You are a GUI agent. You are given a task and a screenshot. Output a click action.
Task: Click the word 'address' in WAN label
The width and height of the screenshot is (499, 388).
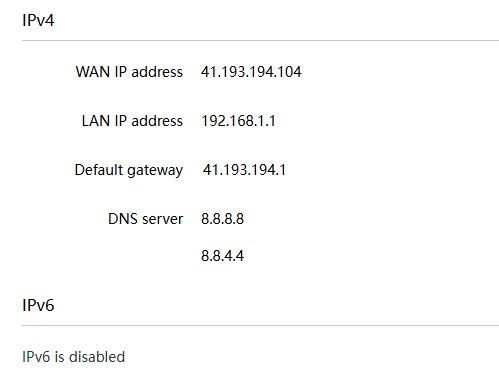click(157, 72)
